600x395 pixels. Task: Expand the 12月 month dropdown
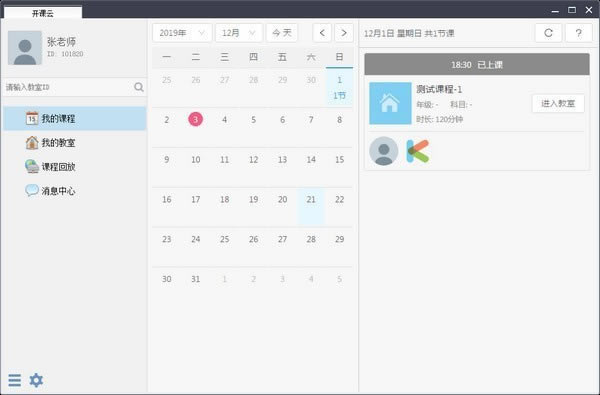239,33
